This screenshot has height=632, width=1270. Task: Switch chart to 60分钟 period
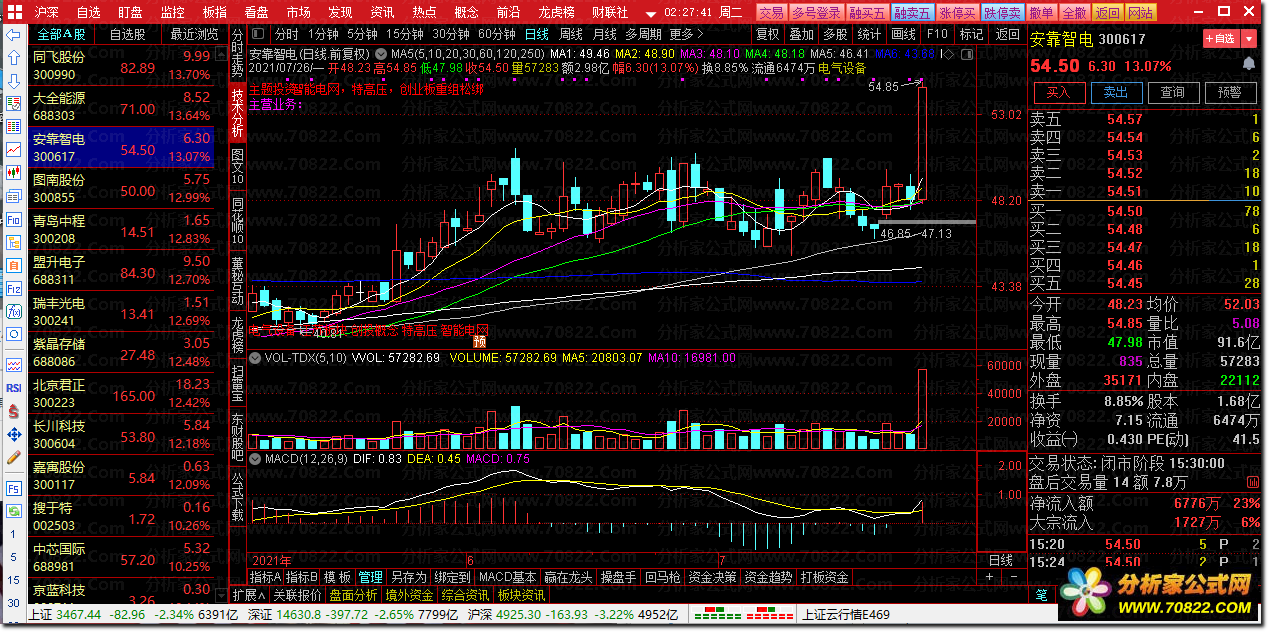click(x=497, y=34)
